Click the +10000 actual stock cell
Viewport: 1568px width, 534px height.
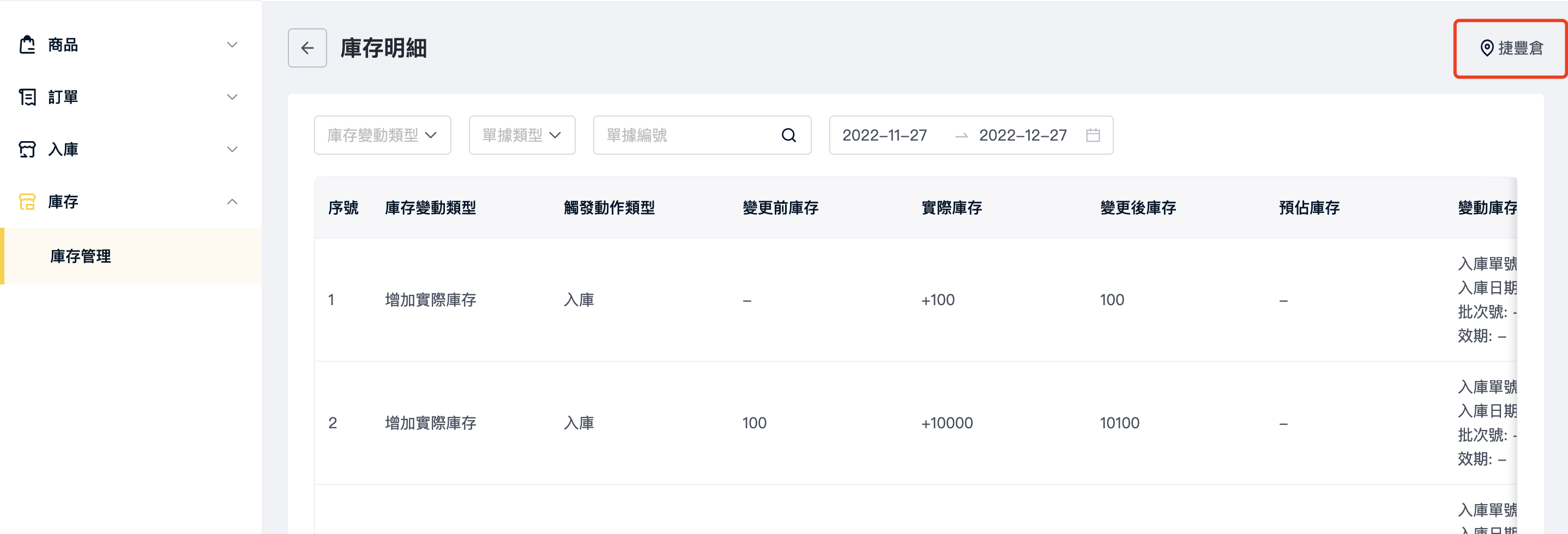[x=946, y=423]
